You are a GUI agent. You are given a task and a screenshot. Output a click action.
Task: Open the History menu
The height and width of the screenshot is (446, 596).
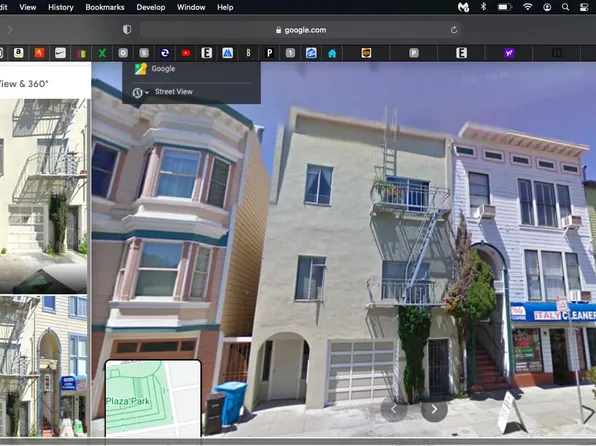(61, 7)
